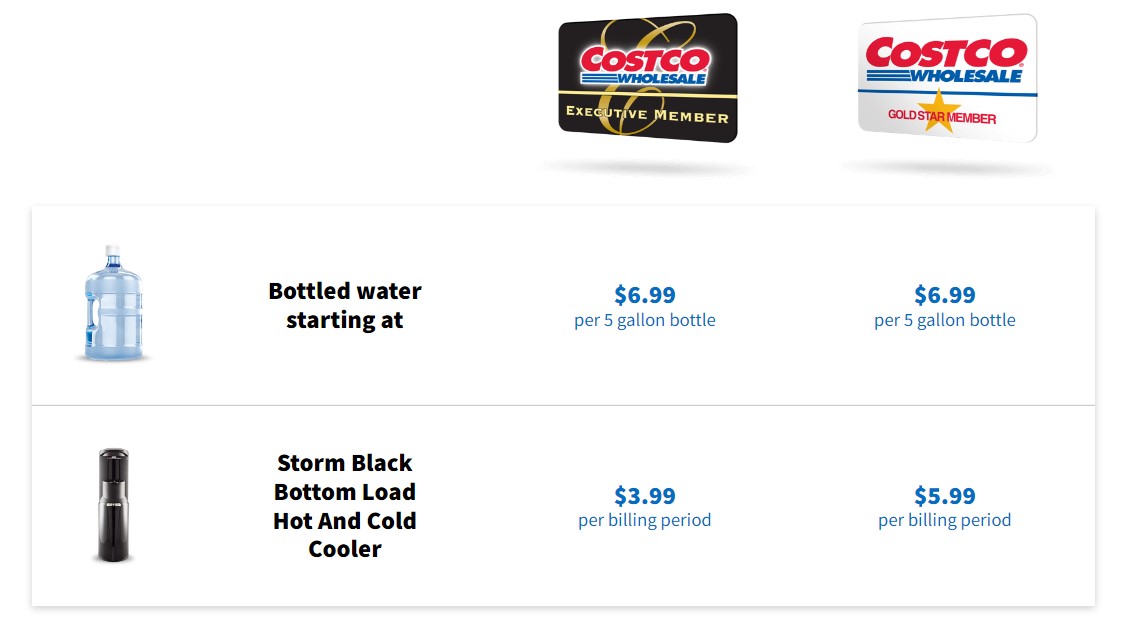Select the Storm Black cooler picture

[112, 505]
